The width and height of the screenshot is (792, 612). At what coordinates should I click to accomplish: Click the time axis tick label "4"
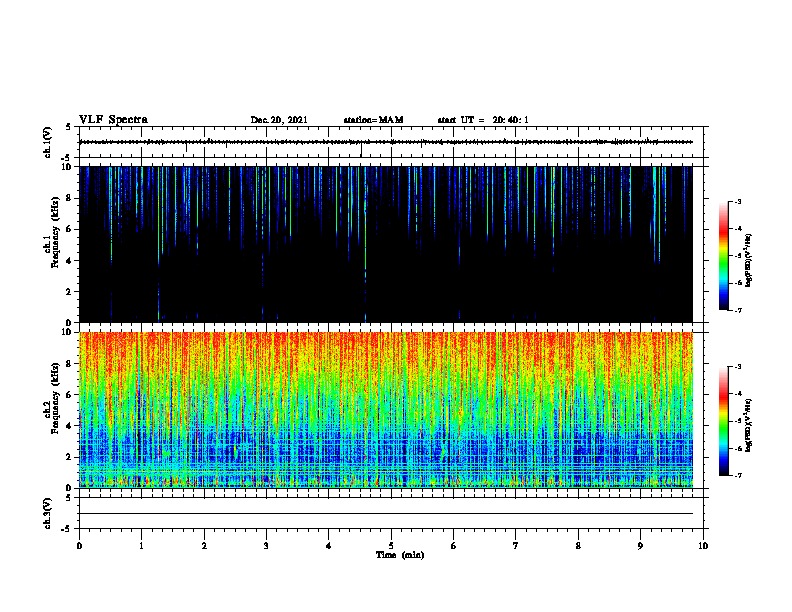coord(329,546)
